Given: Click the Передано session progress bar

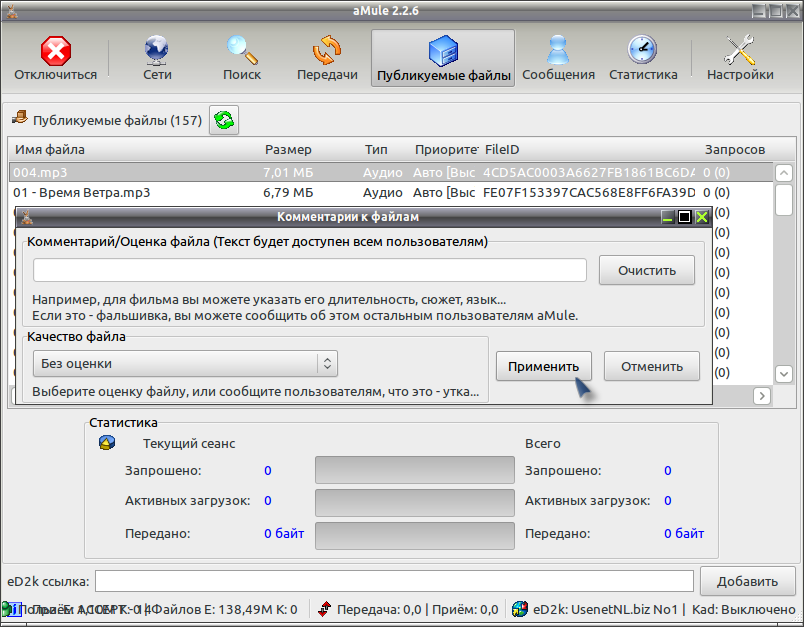Looking at the screenshot, I should coord(415,536).
